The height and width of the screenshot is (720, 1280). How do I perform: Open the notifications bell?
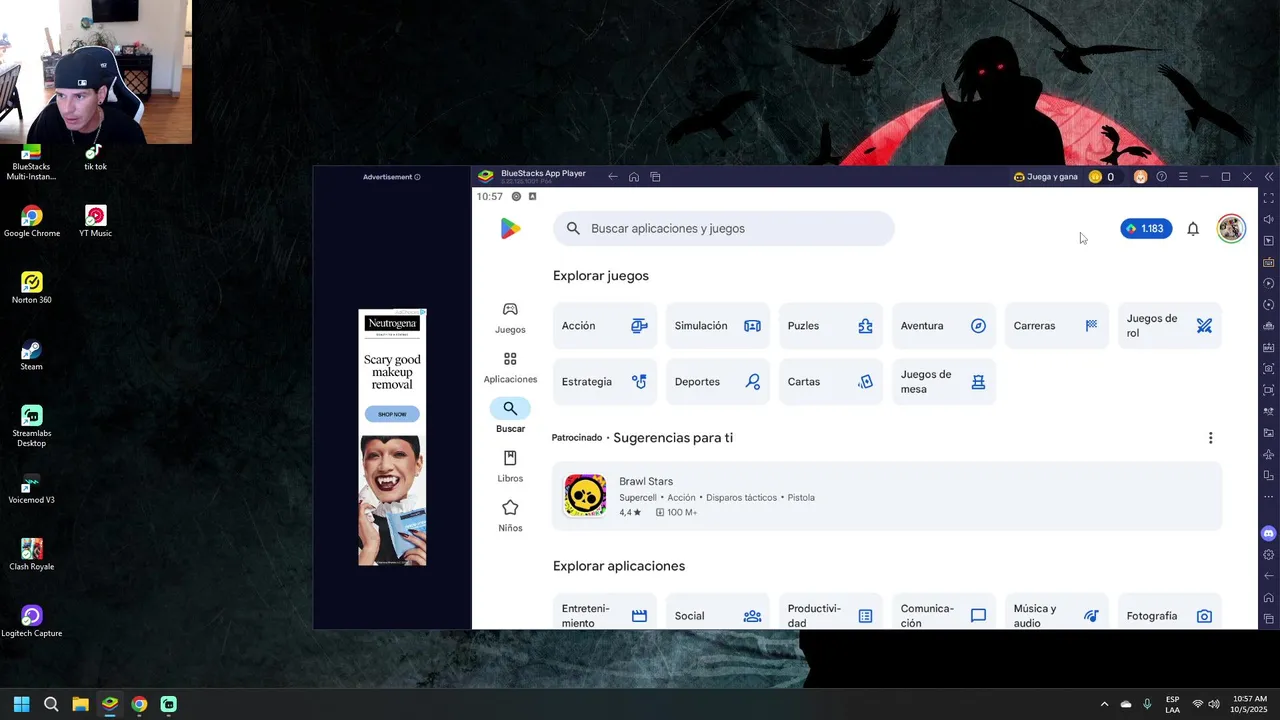[x=1193, y=229]
